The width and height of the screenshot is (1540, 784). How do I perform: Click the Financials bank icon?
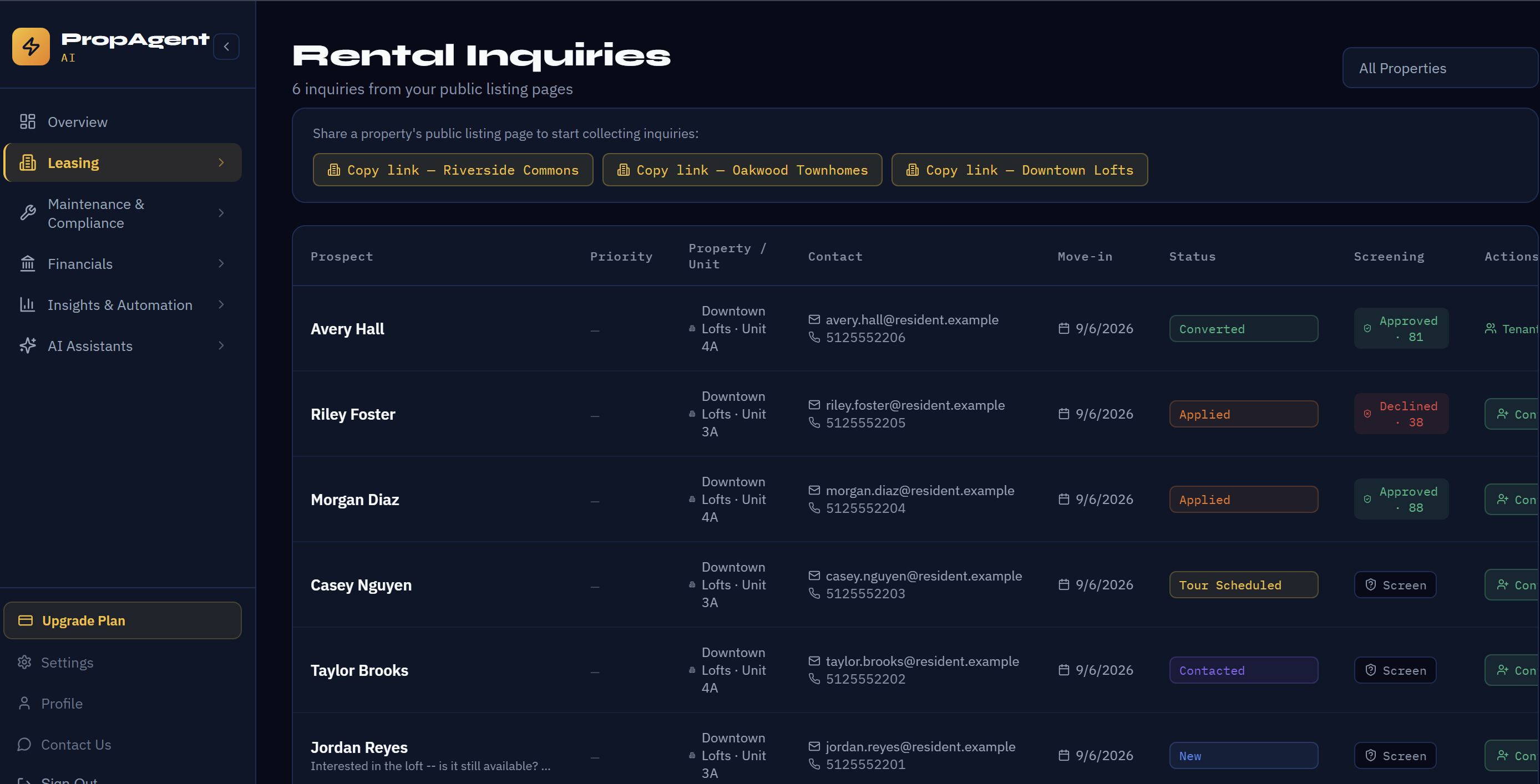pos(28,263)
